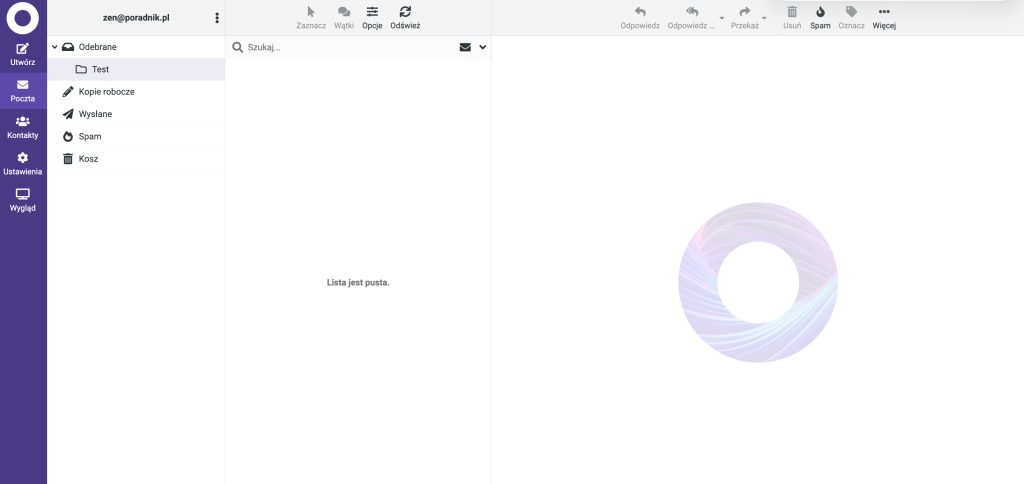Collapse the Odebrane folder tree
The height and width of the screenshot is (484, 1024).
pyautogui.click(x=55, y=47)
